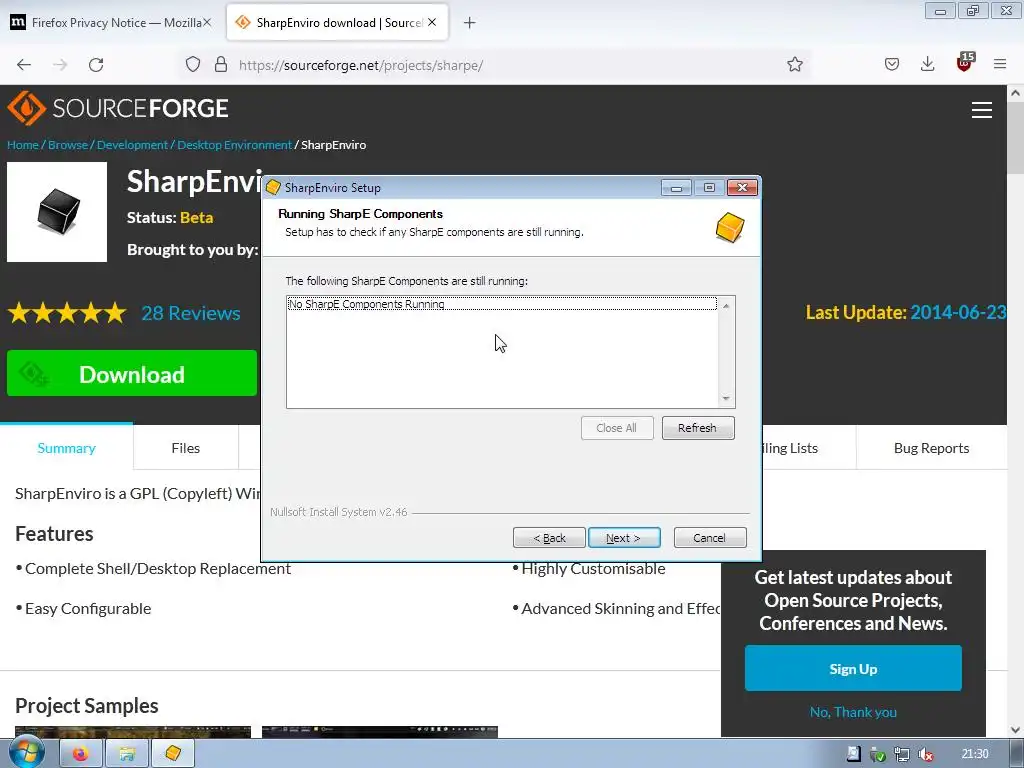1024x768 pixels.
Task: Open a new browser tab
Action: (x=469, y=23)
